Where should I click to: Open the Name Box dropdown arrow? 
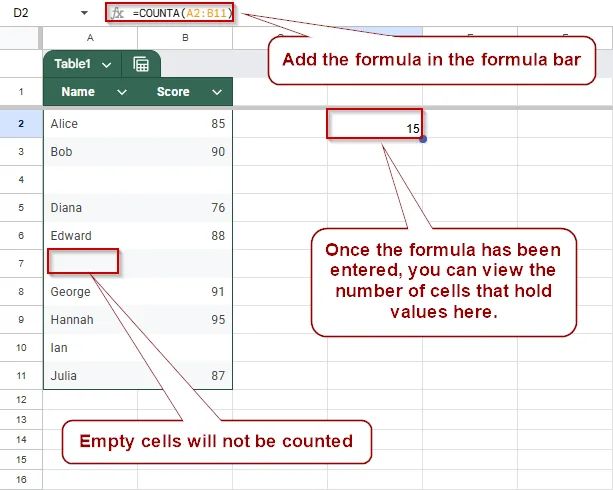[x=84, y=13]
